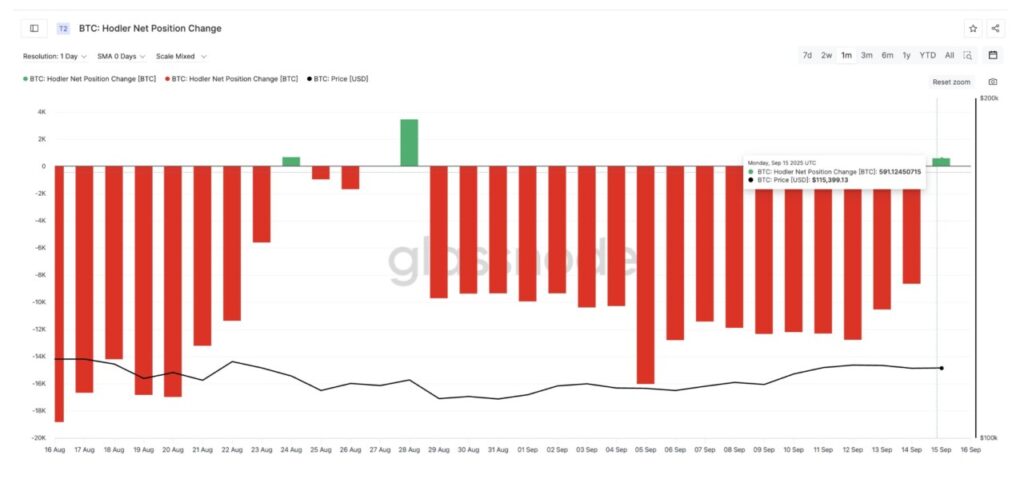The height and width of the screenshot is (479, 1024).
Task: Take a chart snapshot with camera icon
Action: click(x=993, y=82)
